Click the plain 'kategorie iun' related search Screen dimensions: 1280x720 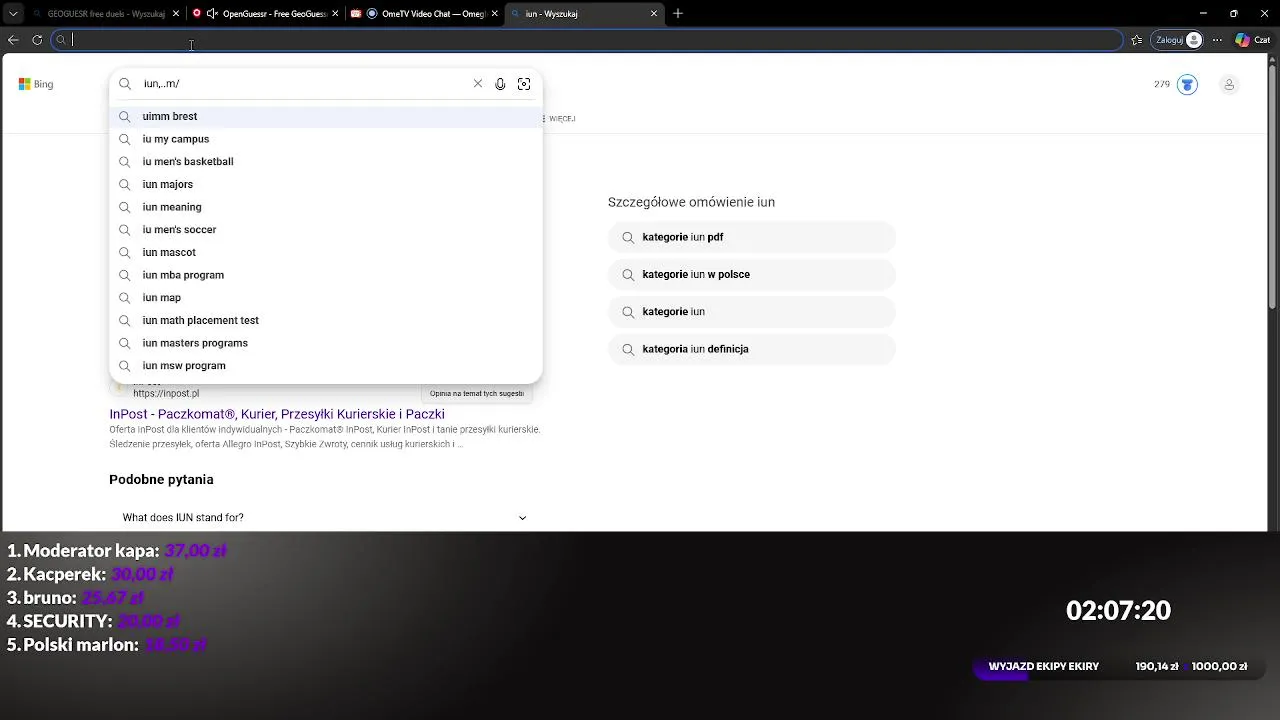point(752,311)
